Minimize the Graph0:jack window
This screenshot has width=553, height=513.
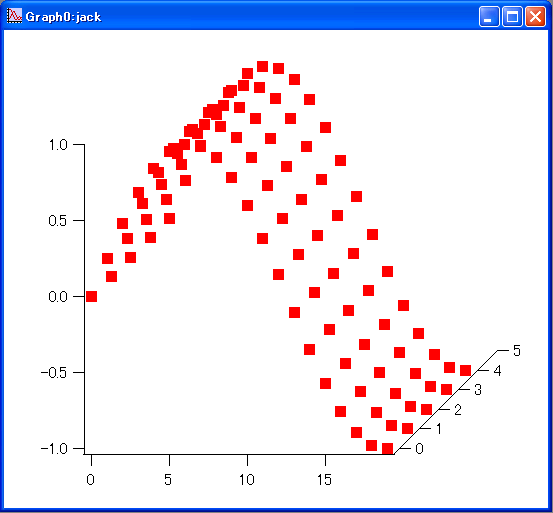click(x=489, y=16)
